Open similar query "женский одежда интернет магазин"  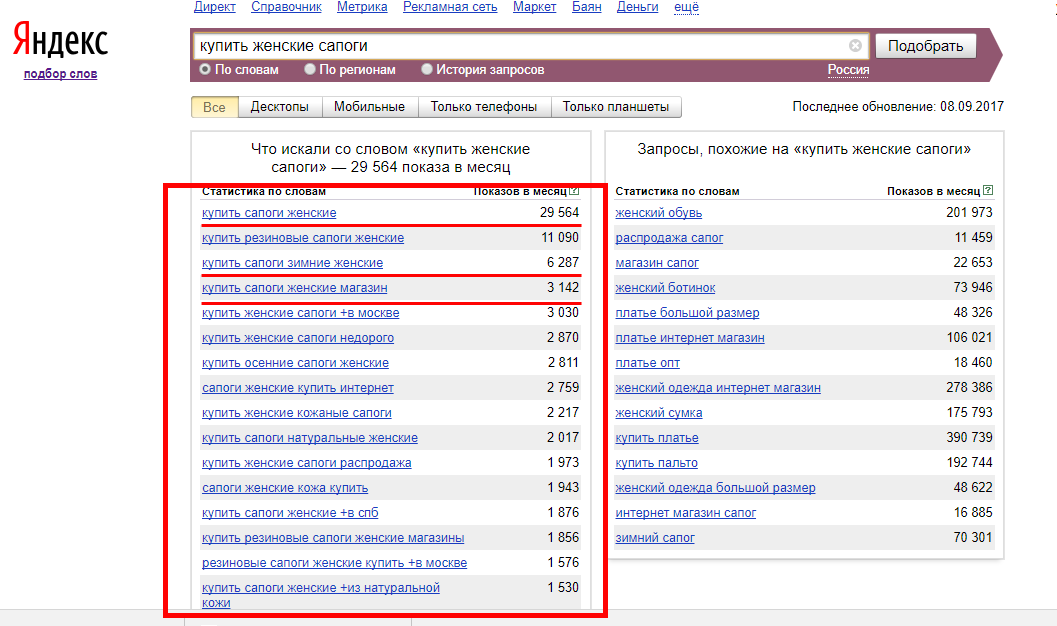[718, 387]
